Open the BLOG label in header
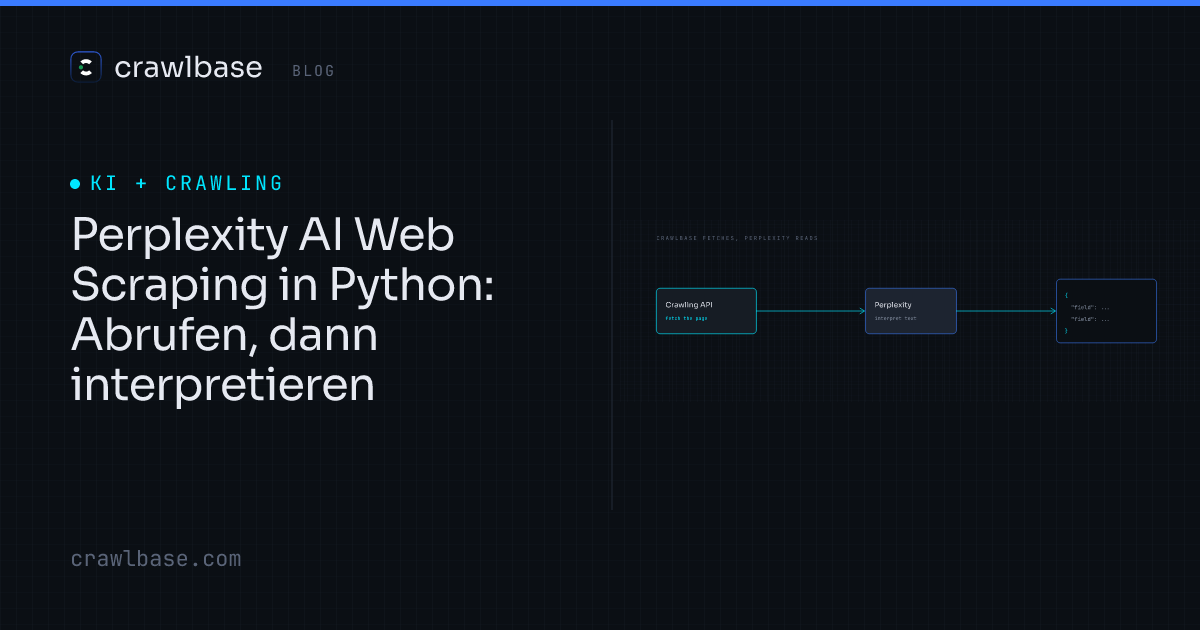This screenshot has width=1200, height=630. pyautogui.click(x=313, y=71)
